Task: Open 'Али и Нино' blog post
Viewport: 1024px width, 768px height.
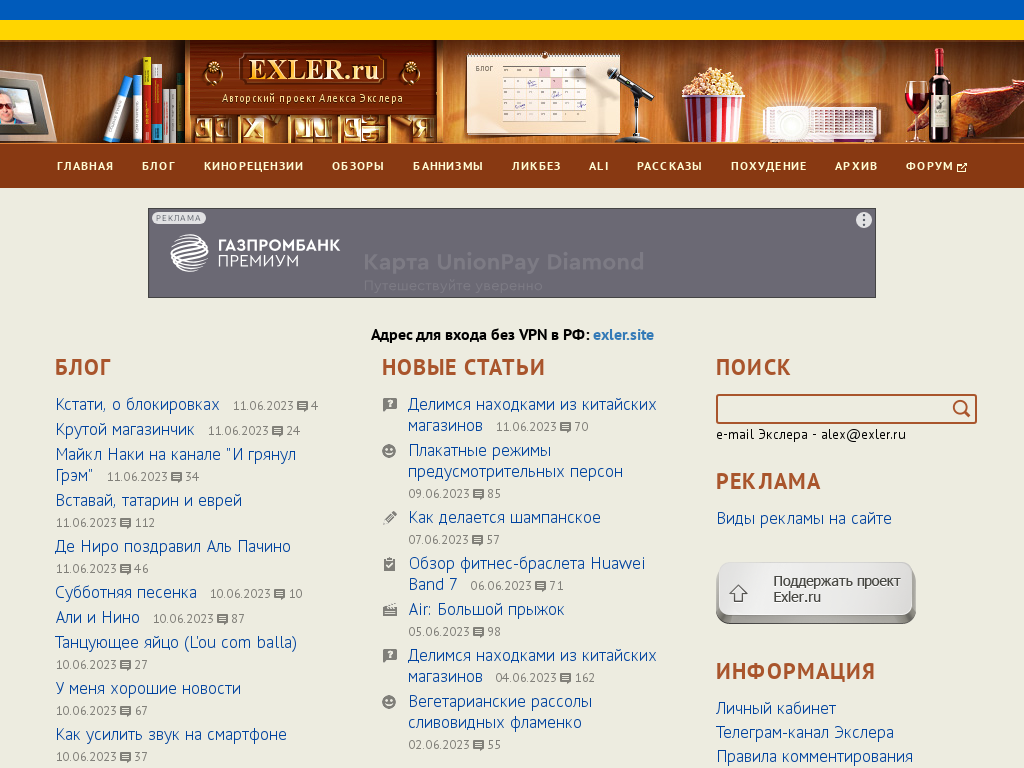Action: point(98,618)
